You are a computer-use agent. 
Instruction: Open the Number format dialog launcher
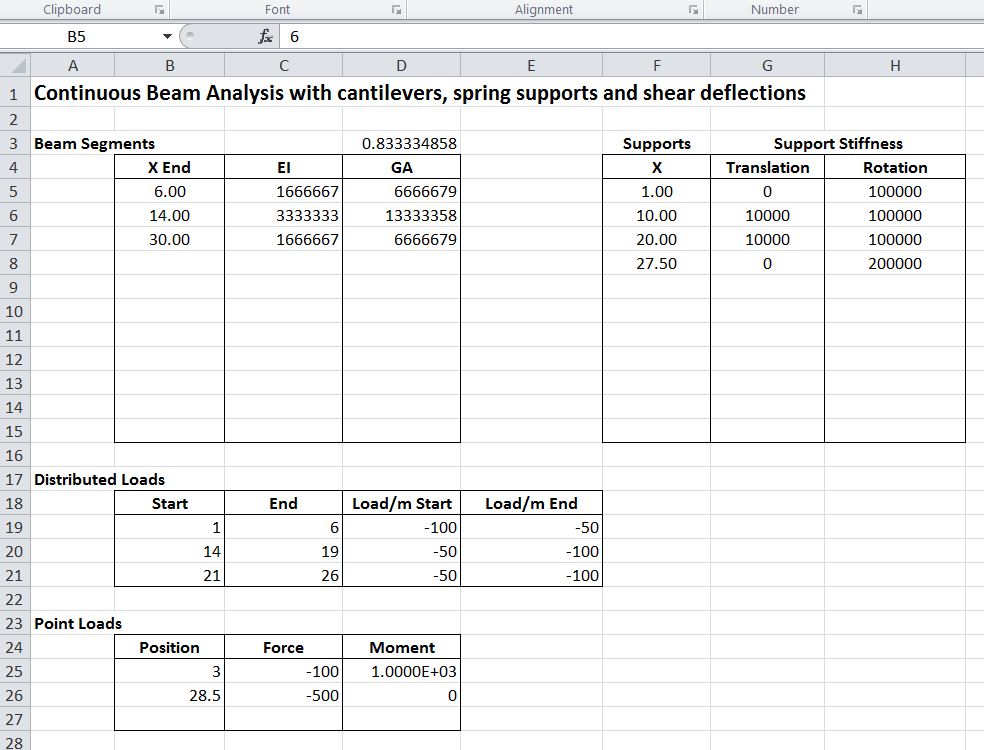click(x=857, y=10)
